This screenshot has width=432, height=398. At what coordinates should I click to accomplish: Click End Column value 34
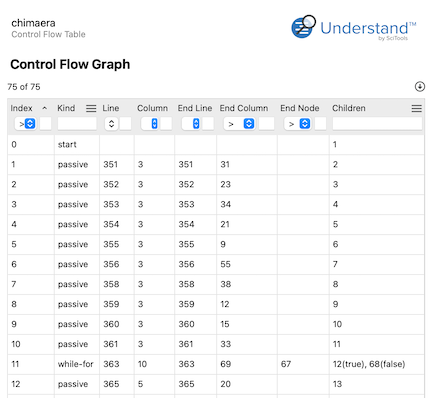click(225, 204)
